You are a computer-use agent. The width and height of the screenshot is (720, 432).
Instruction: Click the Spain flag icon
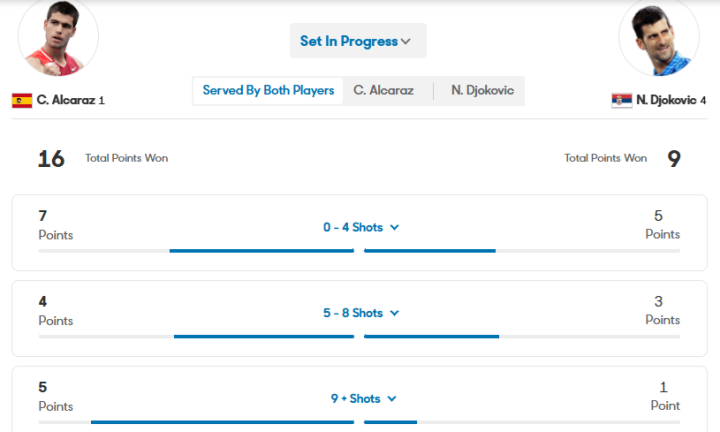pyautogui.click(x=22, y=100)
